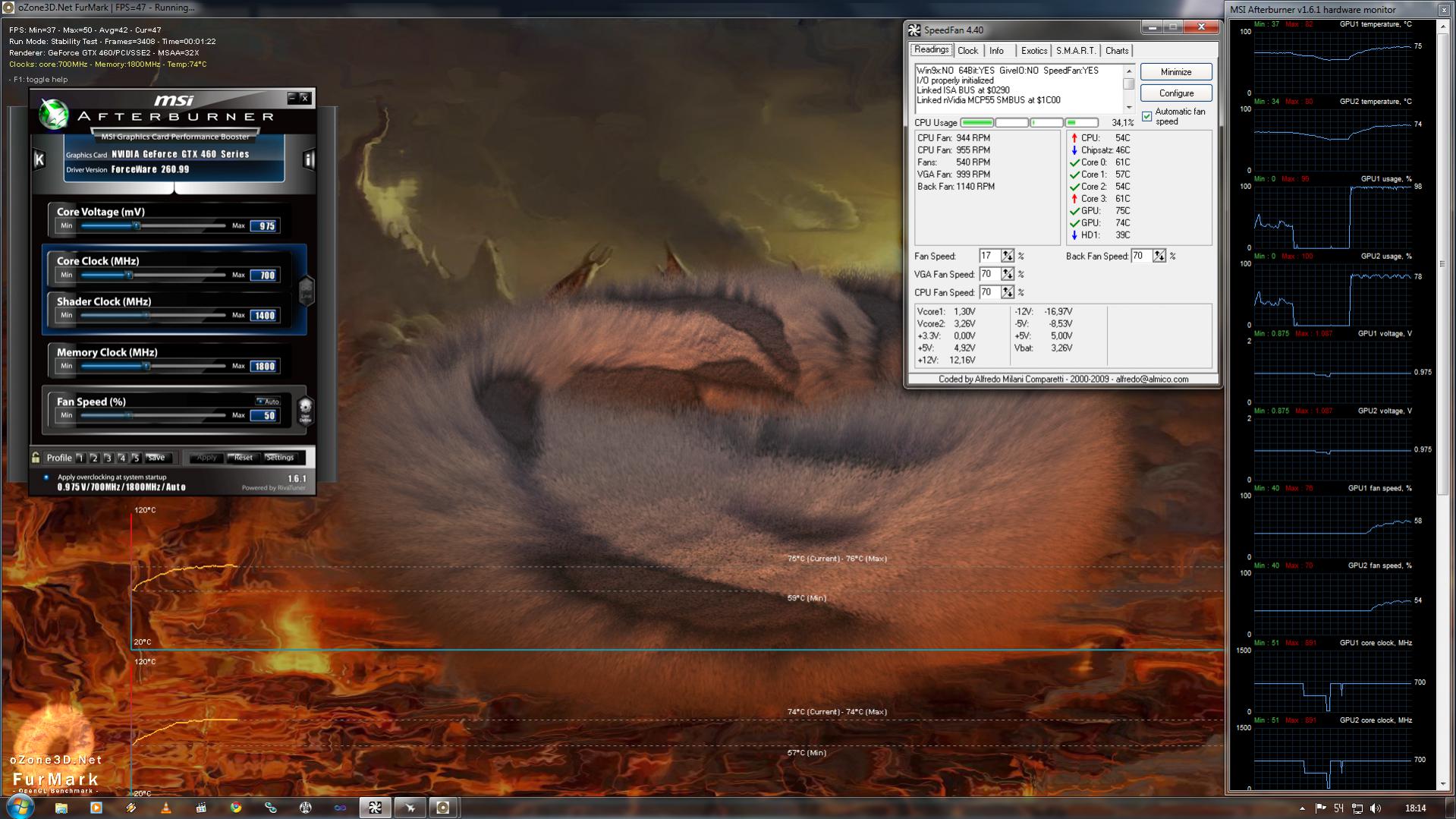The height and width of the screenshot is (819, 1456).
Task: Toggle the clock Link button in Afterburner
Action: pos(307,290)
